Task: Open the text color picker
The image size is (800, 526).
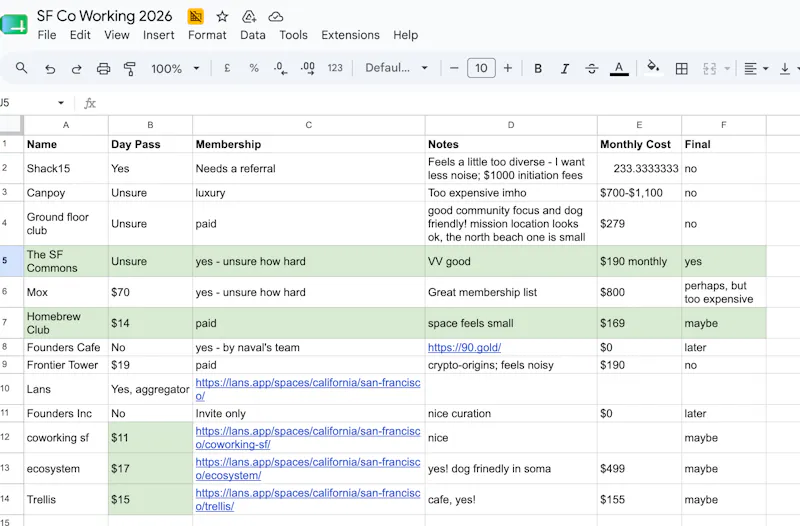Action: pyautogui.click(x=619, y=68)
